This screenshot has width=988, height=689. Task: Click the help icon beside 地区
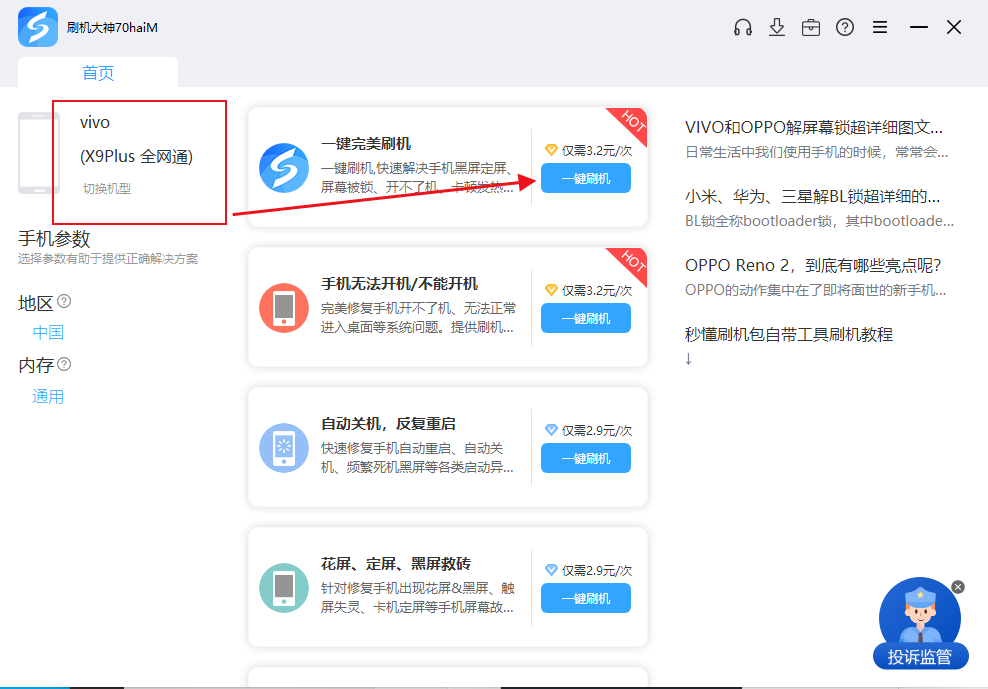64,301
